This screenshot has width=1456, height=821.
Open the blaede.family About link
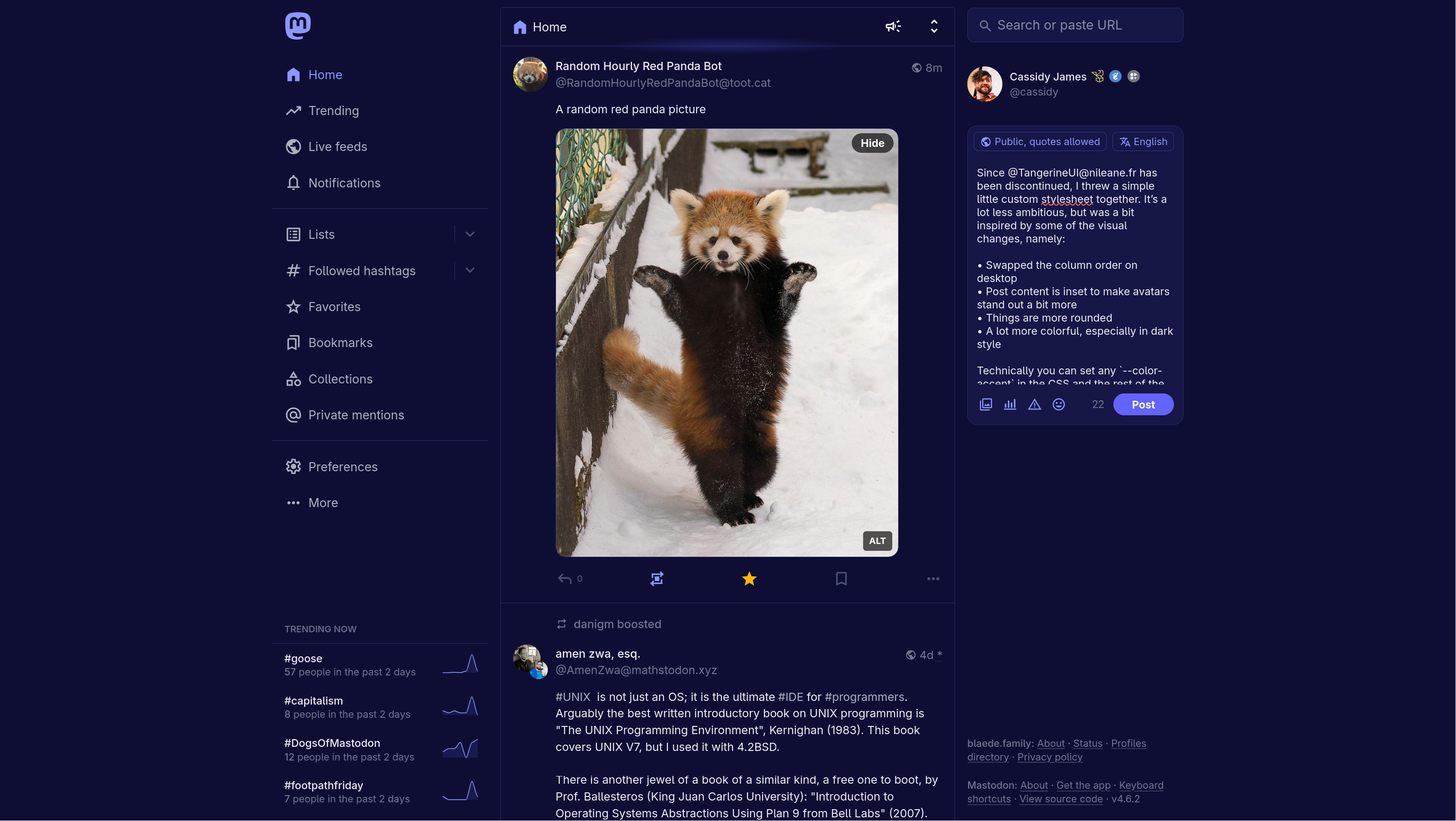point(1051,744)
